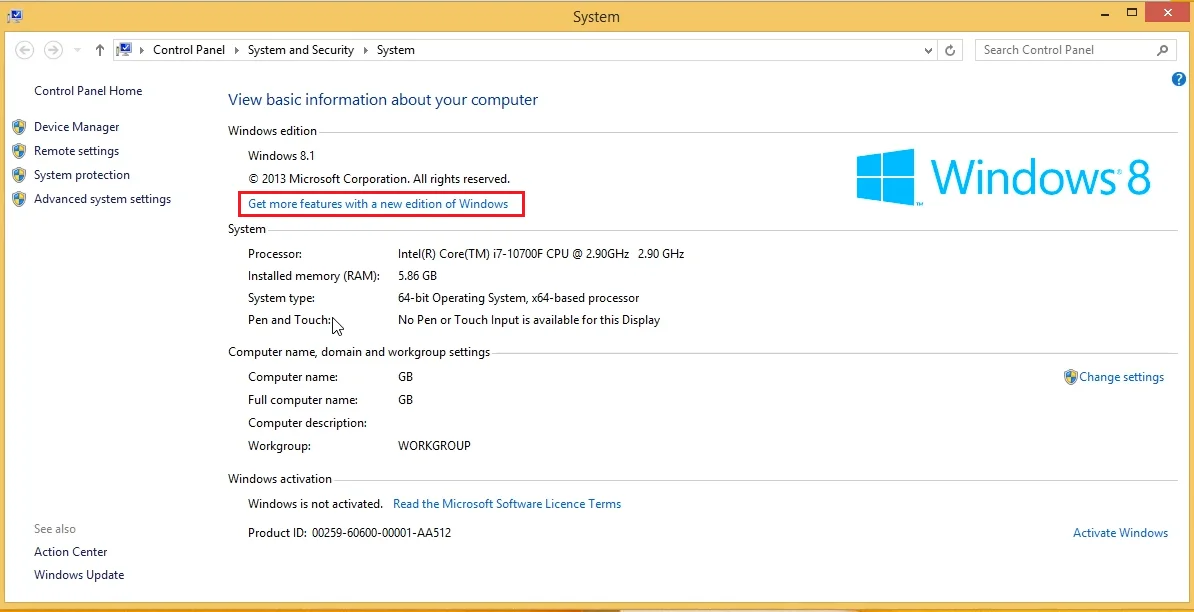
Task: Refresh the System page
Action: click(951, 50)
